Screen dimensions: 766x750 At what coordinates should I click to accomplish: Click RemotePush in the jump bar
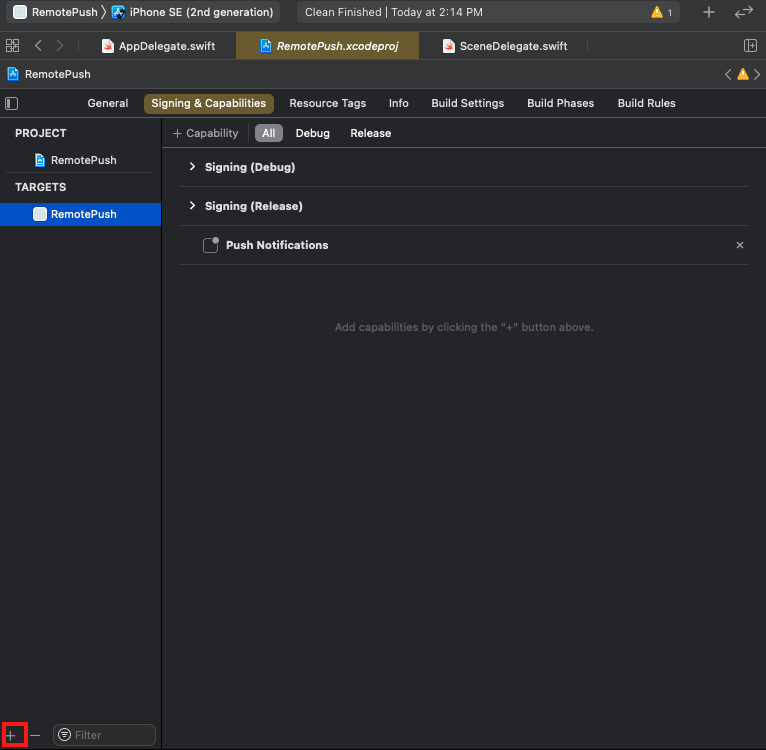49,74
